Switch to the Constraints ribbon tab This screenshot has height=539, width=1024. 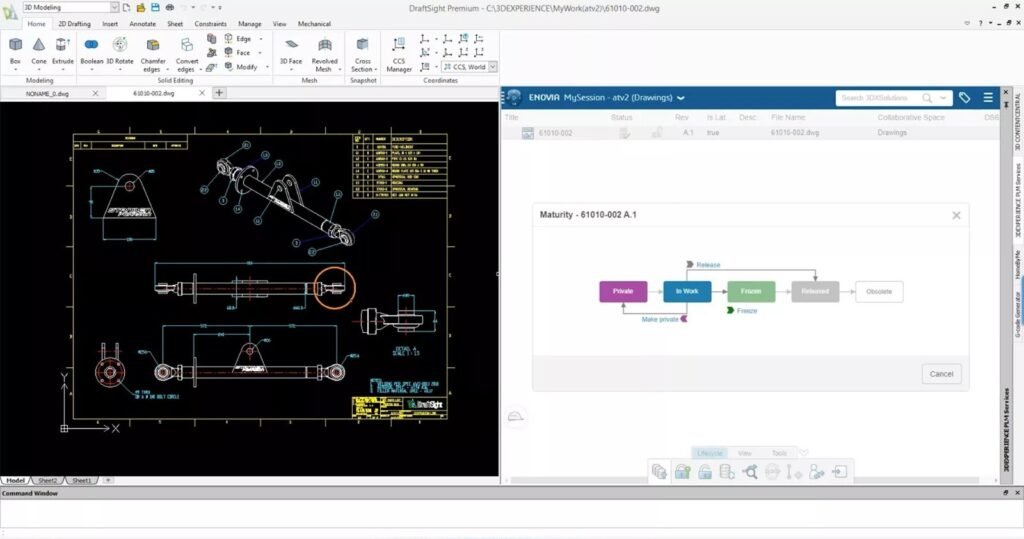coord(210,24)
